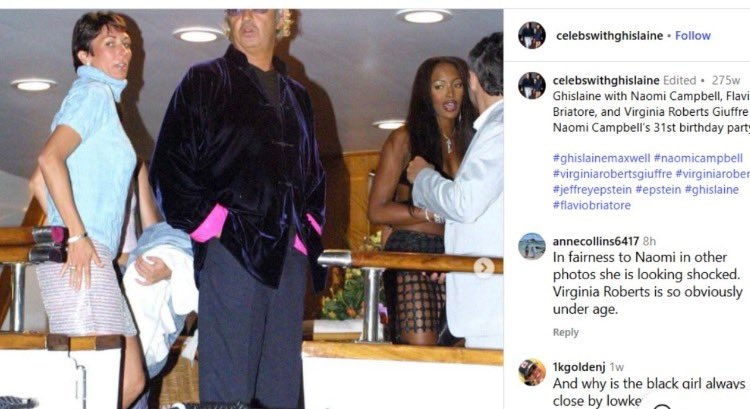
Task: Open 1kgoldenj username link
Action: (x=579, y=367)
